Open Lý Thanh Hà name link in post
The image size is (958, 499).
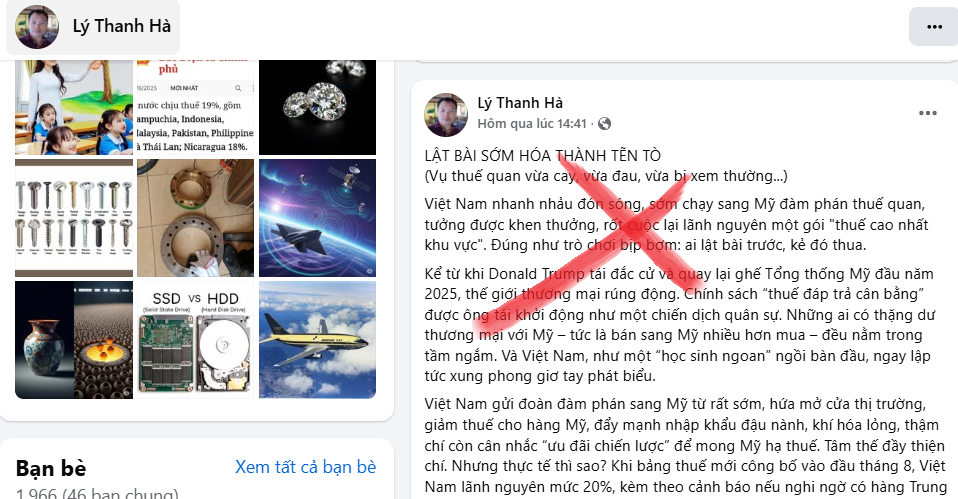(520, 103)
